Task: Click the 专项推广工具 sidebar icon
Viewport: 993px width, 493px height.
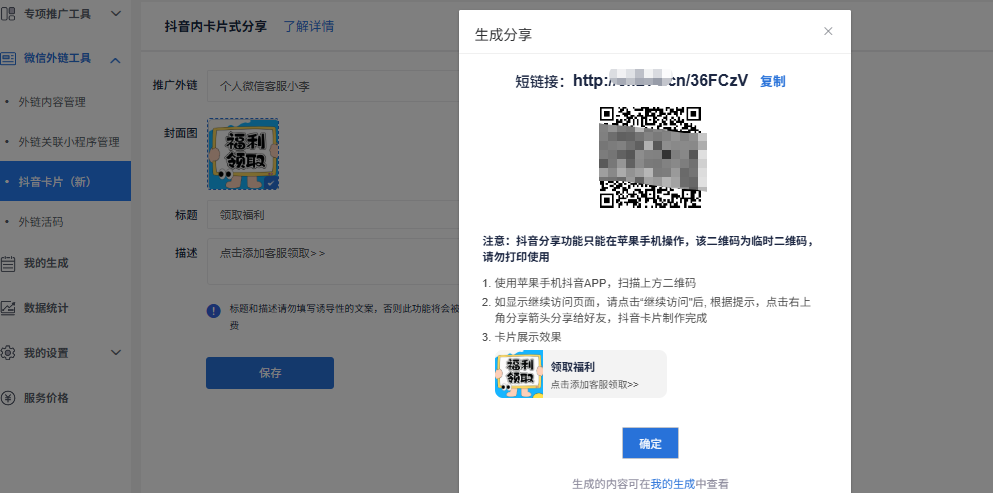Action: pos(8,14)
